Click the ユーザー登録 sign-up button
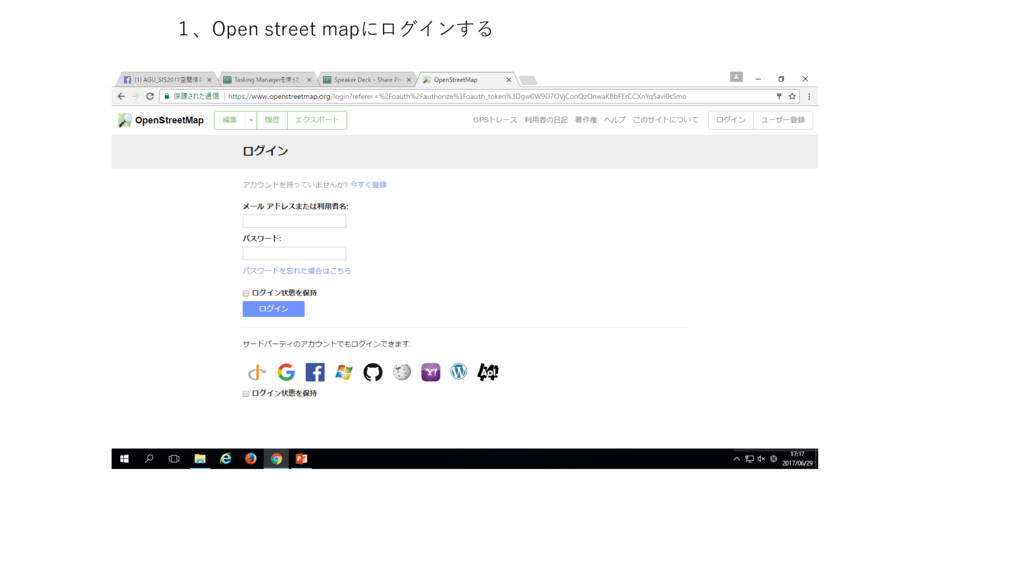This screenshot has width=1024, height=576. (782, 120)
